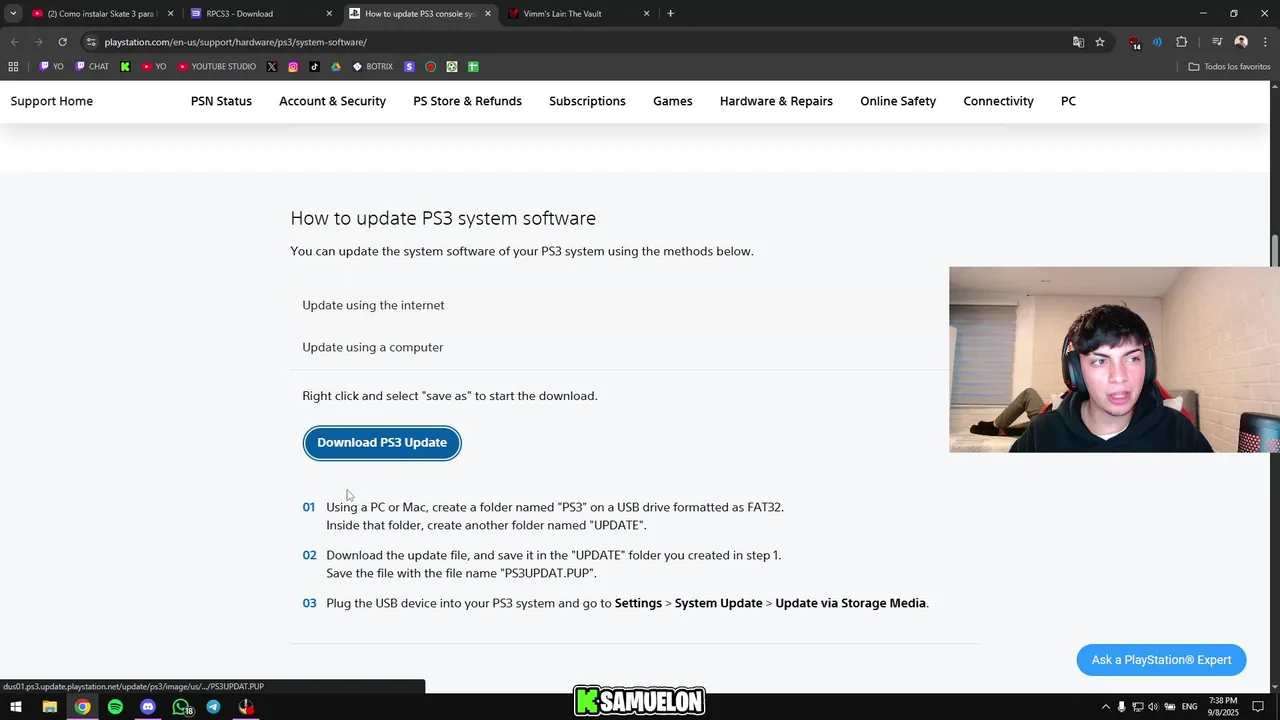Reload the current page

pos(62,42)
